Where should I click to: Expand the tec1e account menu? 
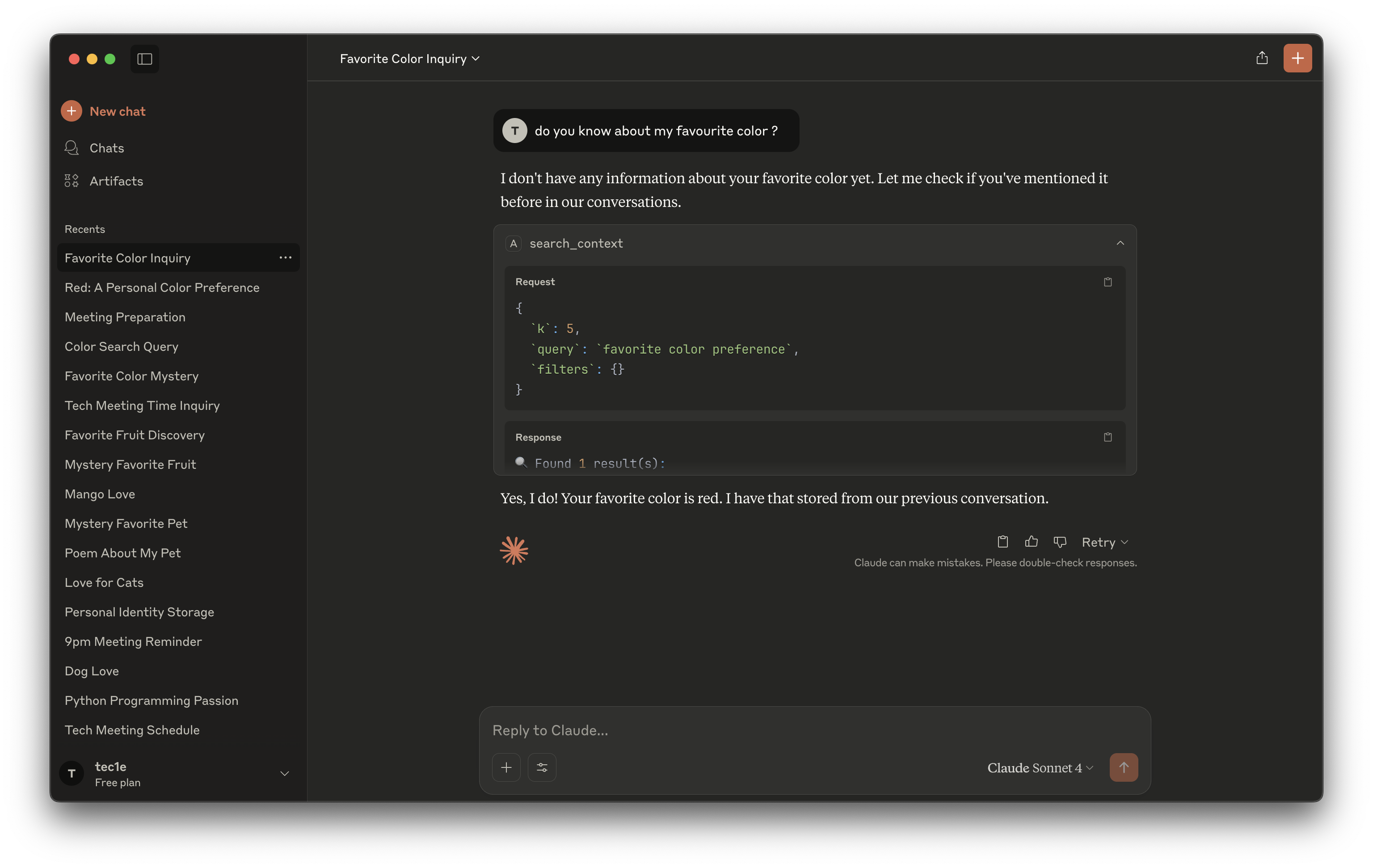pos(284,773)
